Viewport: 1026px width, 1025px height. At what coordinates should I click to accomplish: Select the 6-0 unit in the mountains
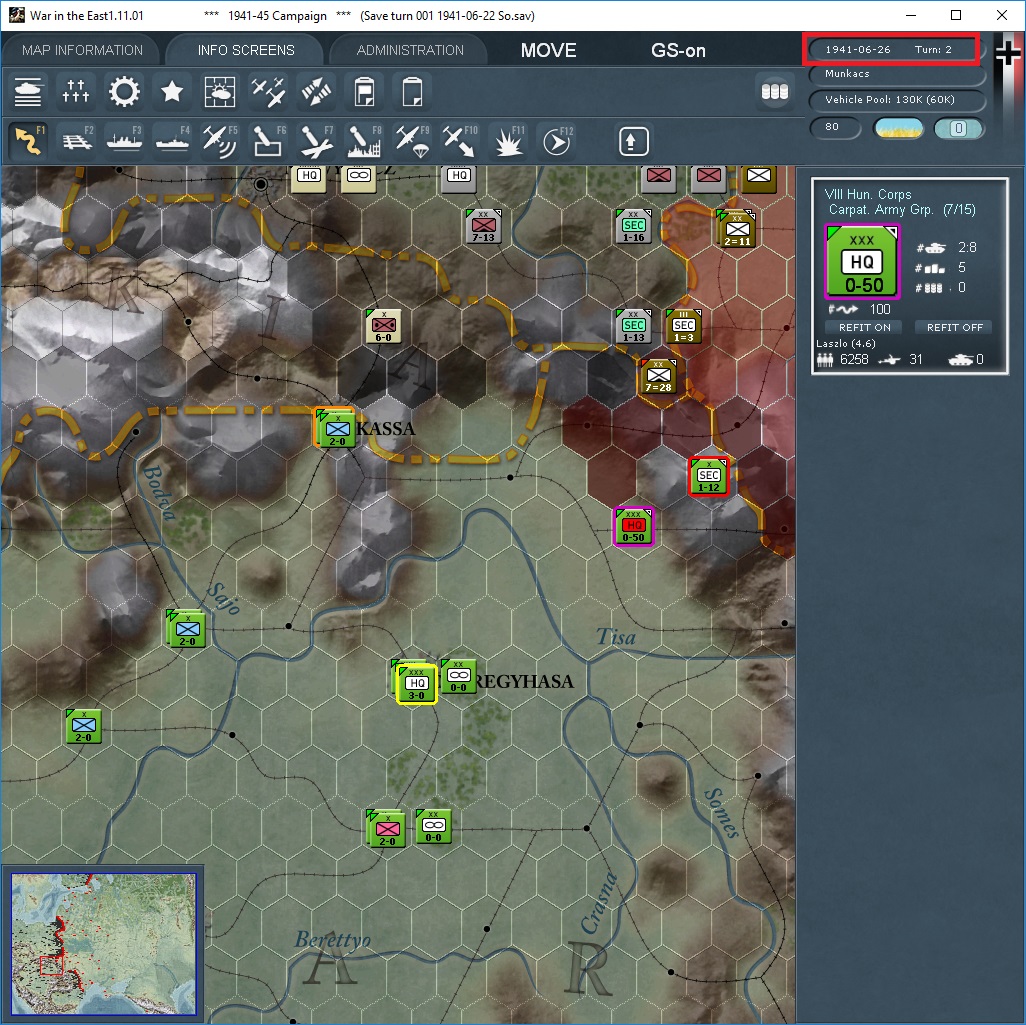[x=383, y=326]
